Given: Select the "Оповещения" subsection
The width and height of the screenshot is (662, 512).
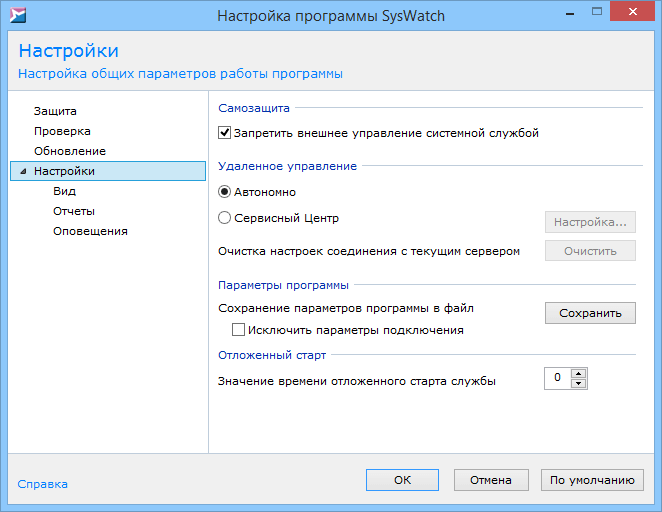Looking at the screenshot, I should (x=90, y=231).
